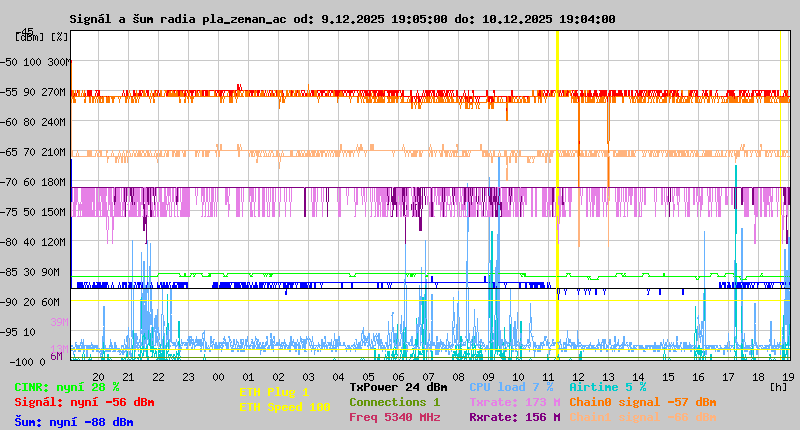Click hour '13' on the time axis

[x=608, y=377]
